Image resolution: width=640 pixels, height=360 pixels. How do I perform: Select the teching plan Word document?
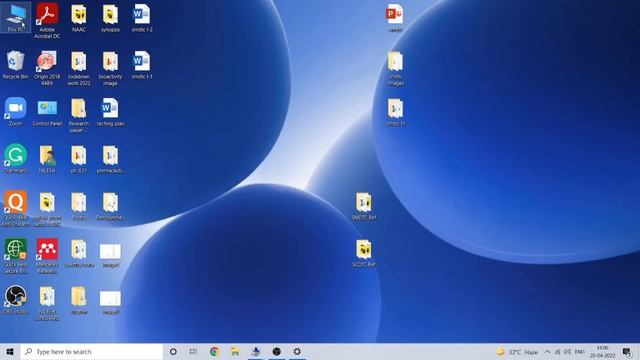point(110,112)
